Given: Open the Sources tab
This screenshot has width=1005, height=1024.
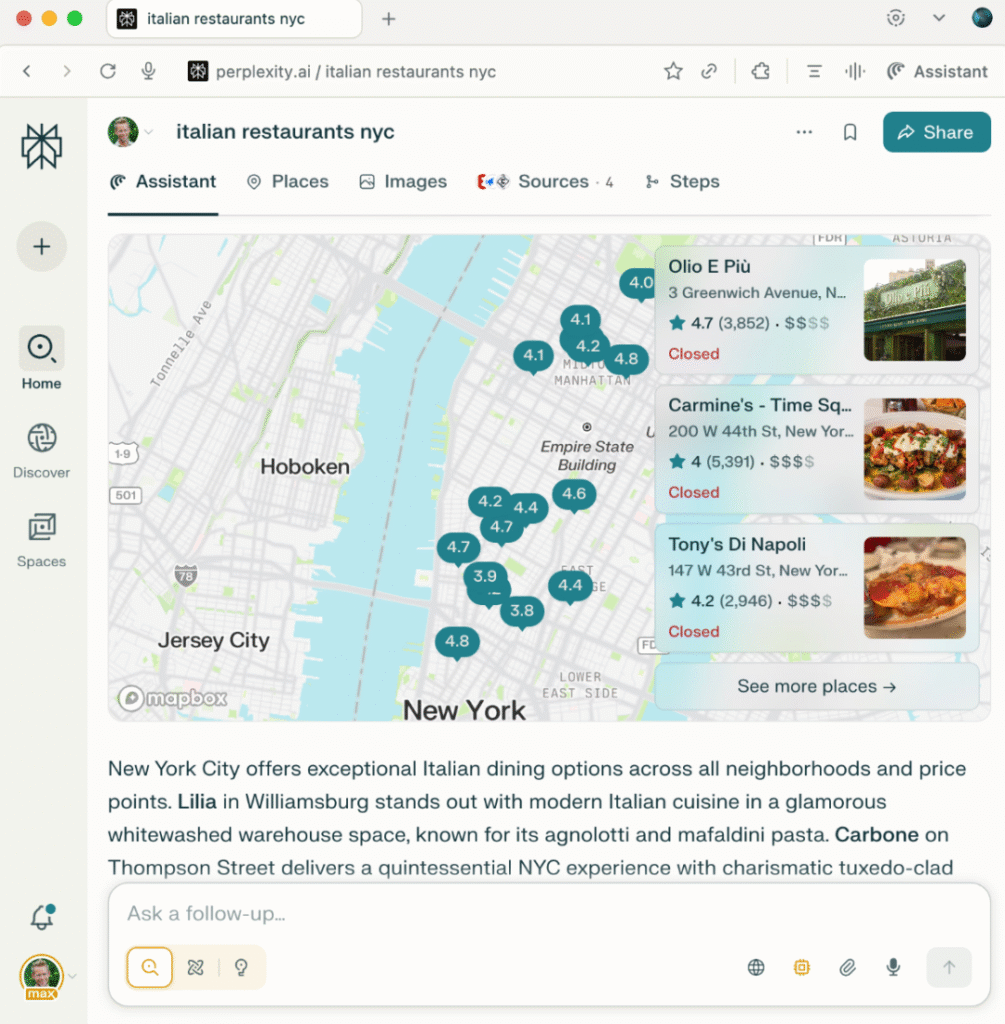Looking at the screenshot, I should click(545, 182).
